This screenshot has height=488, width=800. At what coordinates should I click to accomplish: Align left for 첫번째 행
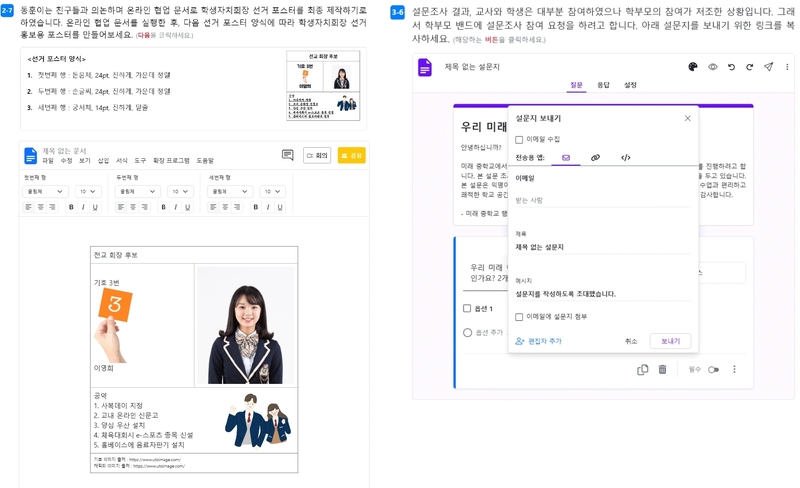[x=29, y=207]
